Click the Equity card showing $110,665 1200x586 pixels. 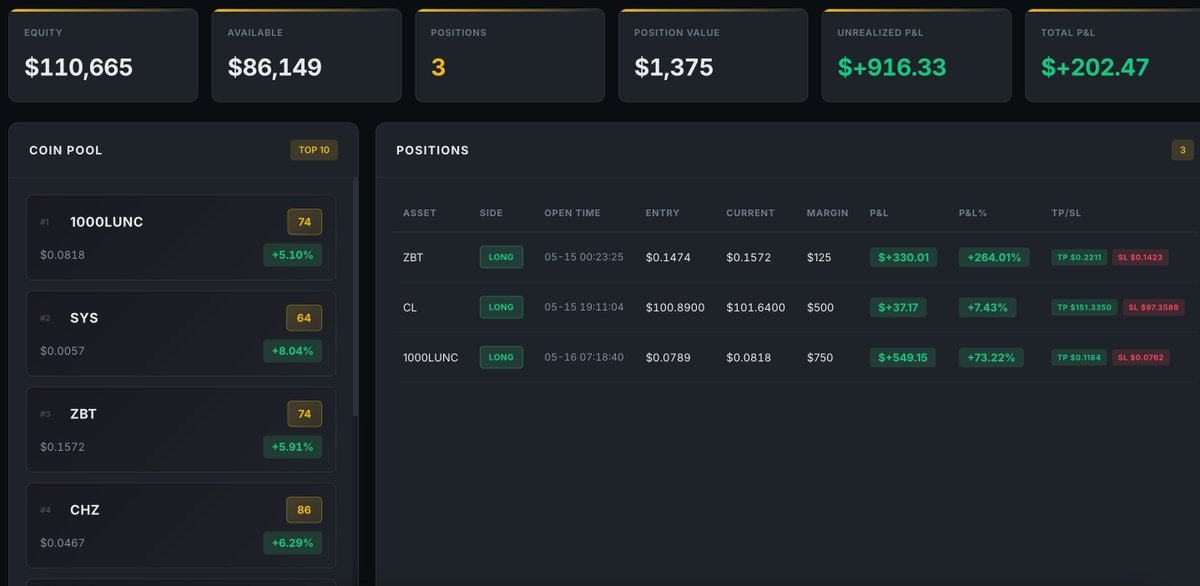[103, 55]
